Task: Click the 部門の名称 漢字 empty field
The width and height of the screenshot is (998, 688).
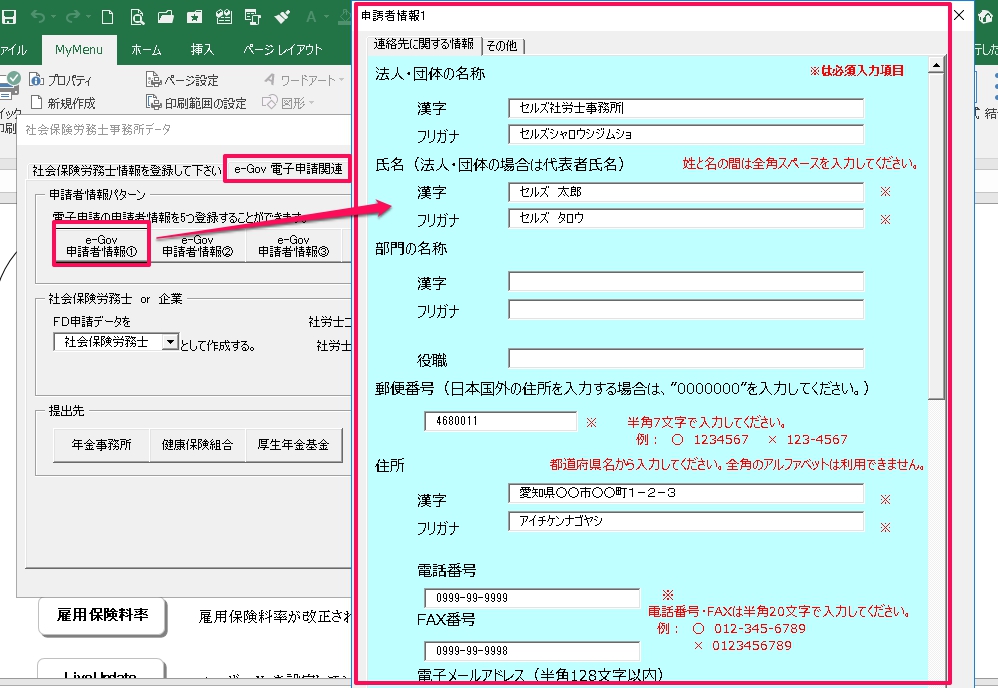Action: [x=686, y=281]
